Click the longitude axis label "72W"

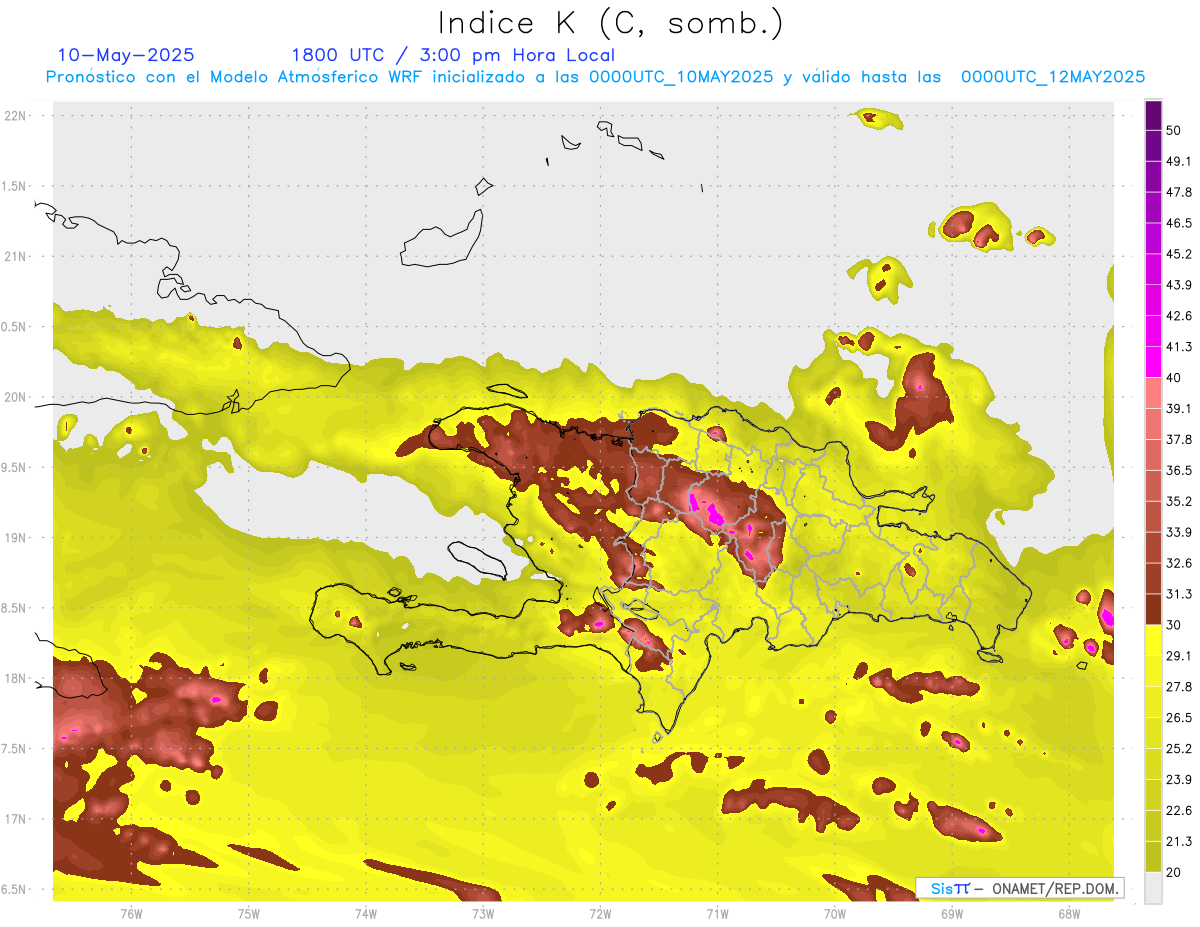point(601,915)
